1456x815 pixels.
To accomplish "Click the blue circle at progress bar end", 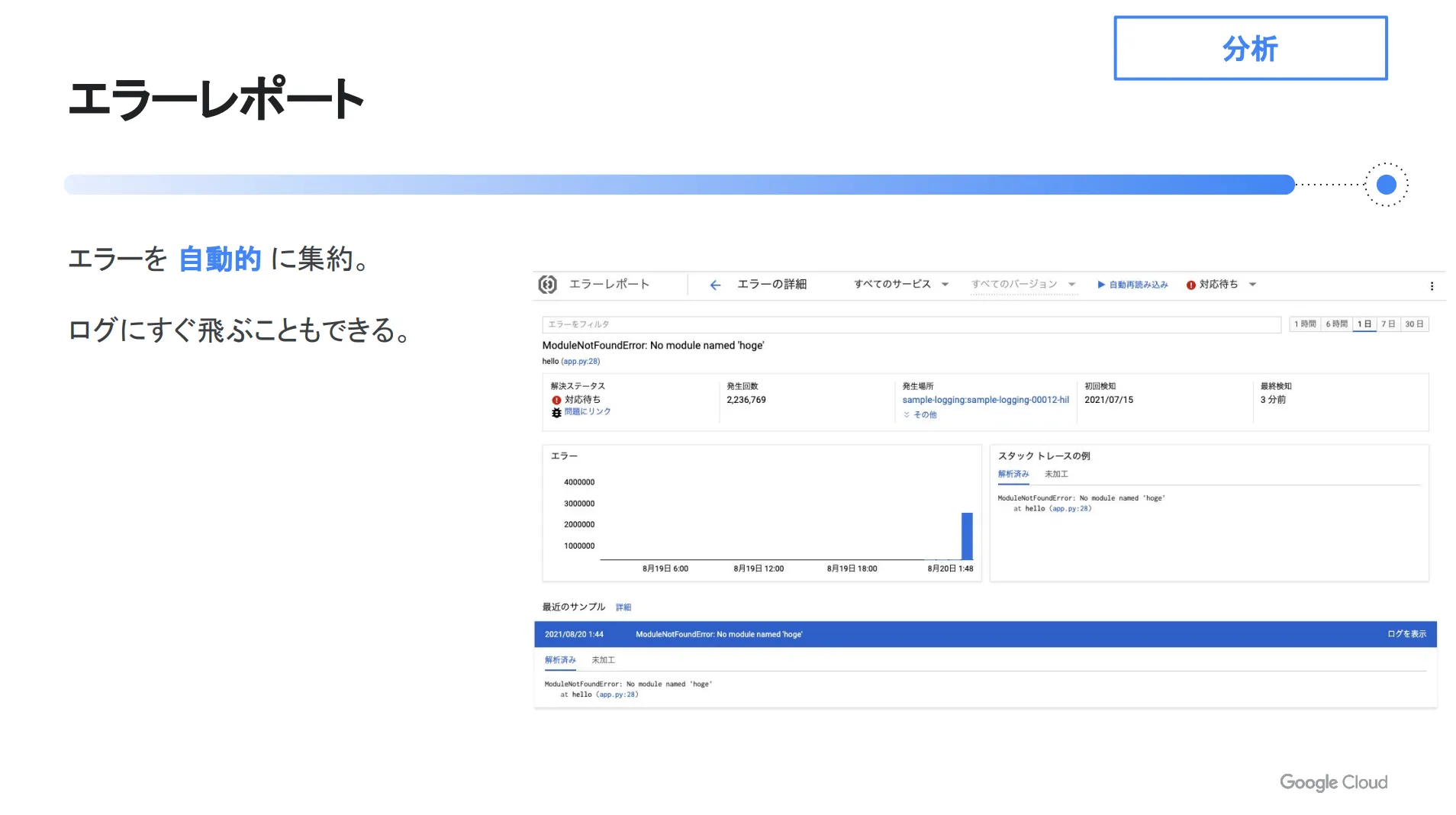I will (1386, 184).
